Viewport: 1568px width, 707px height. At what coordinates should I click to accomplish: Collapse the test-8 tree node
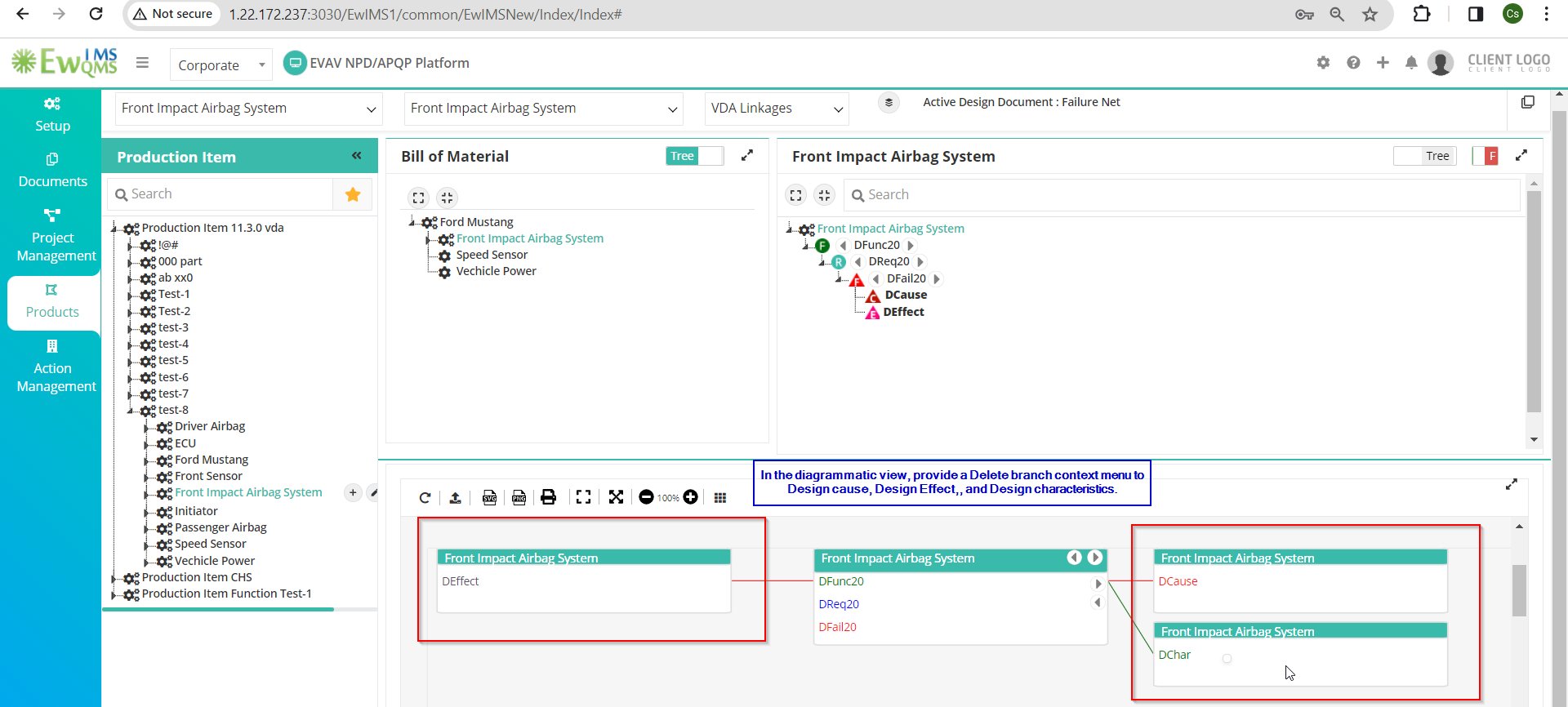131,411
